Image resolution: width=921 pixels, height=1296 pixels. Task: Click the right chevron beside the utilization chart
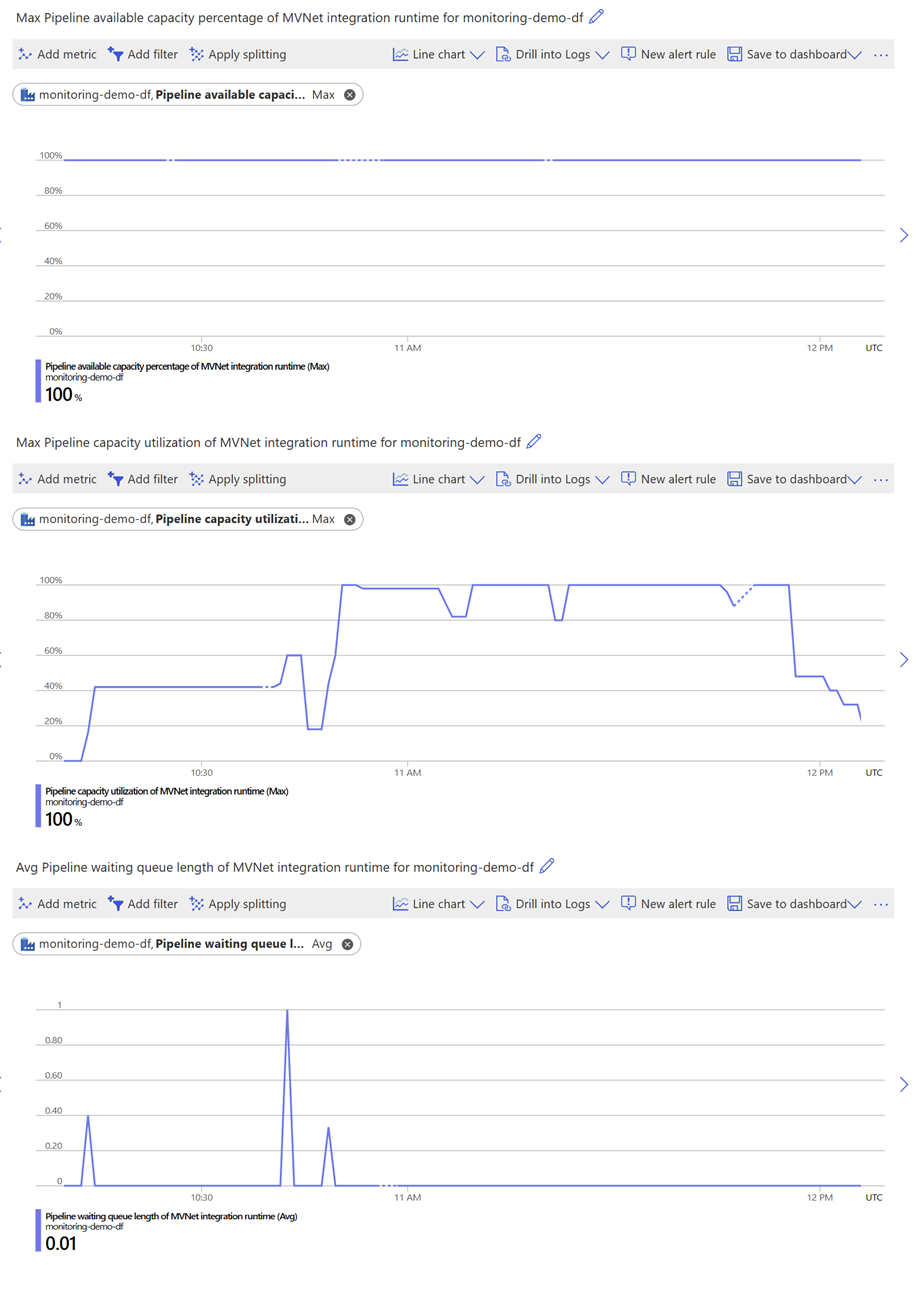903,659
